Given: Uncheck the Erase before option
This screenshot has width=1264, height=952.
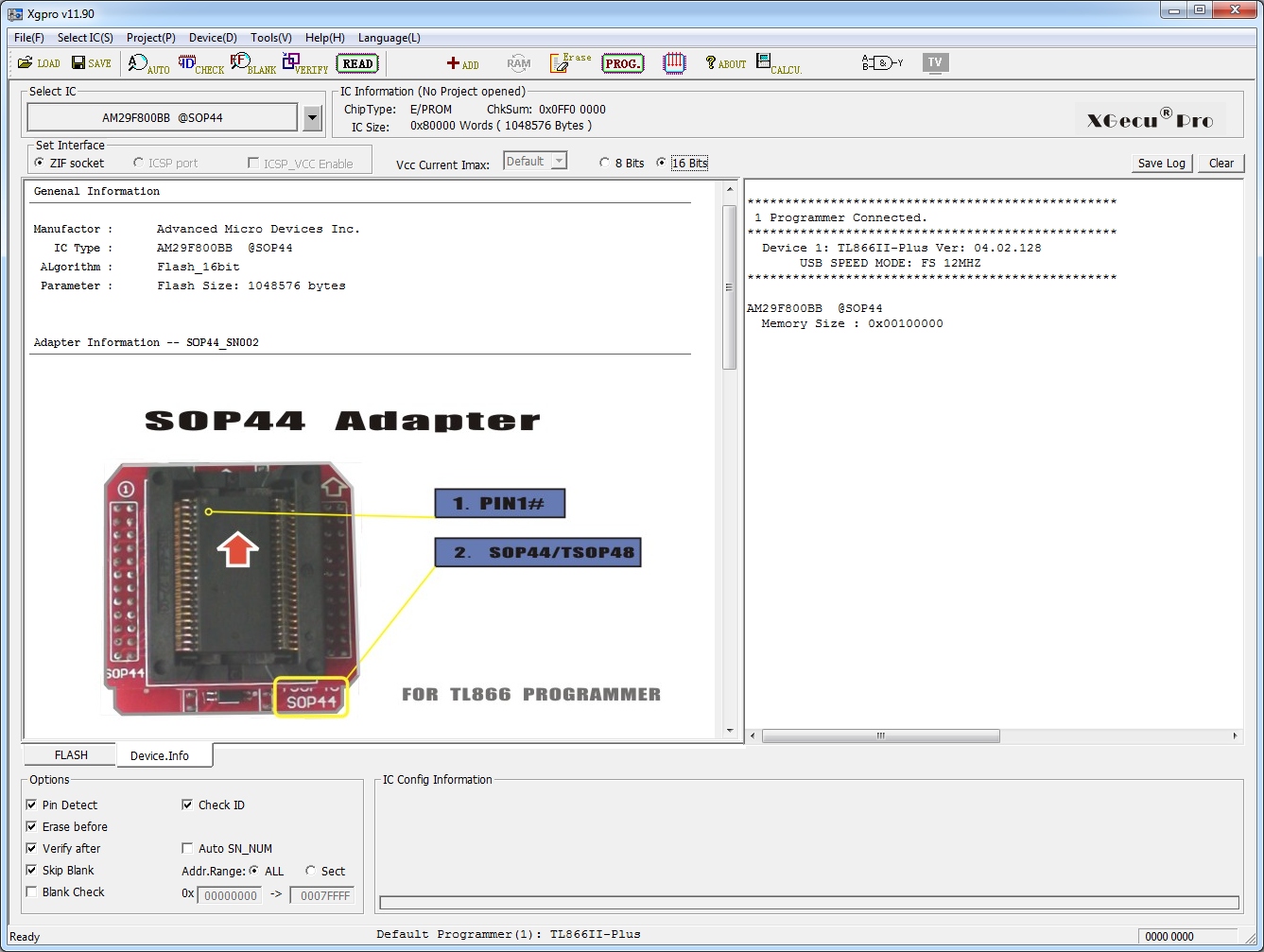Looking at the screenshot, I should coord(32,827).
